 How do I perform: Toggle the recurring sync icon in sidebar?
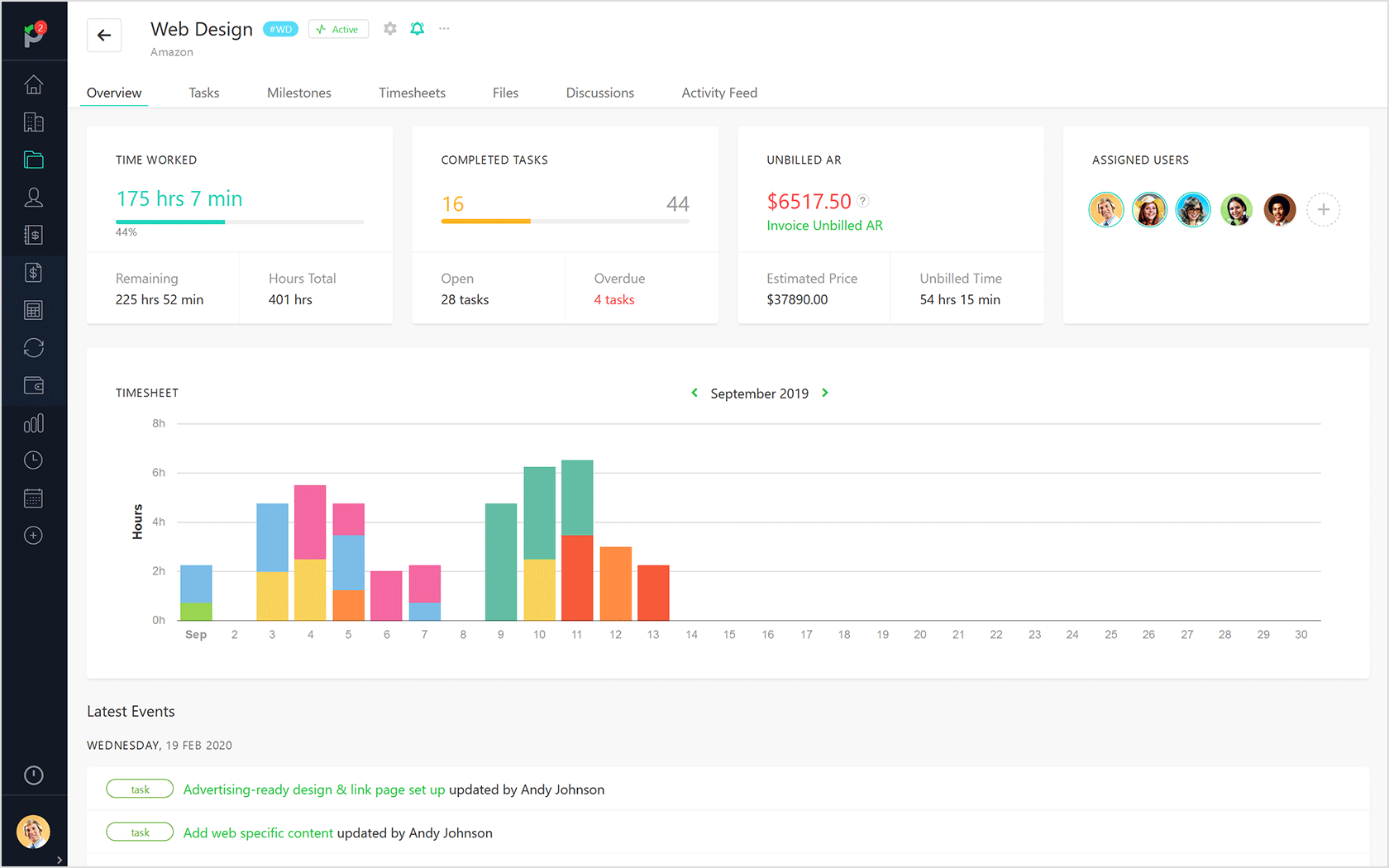[33, 347]
